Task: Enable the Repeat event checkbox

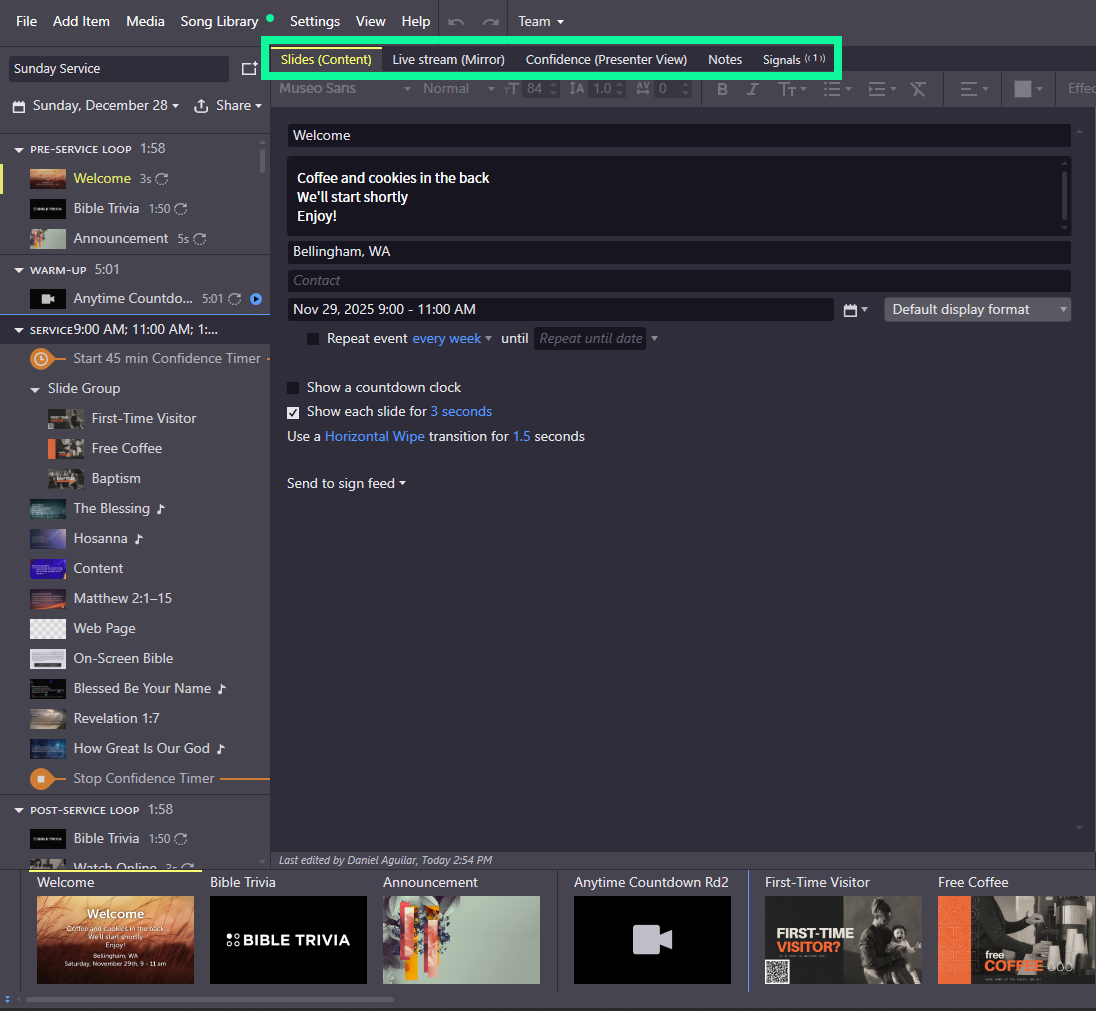Action: click(x=313, y=339)
